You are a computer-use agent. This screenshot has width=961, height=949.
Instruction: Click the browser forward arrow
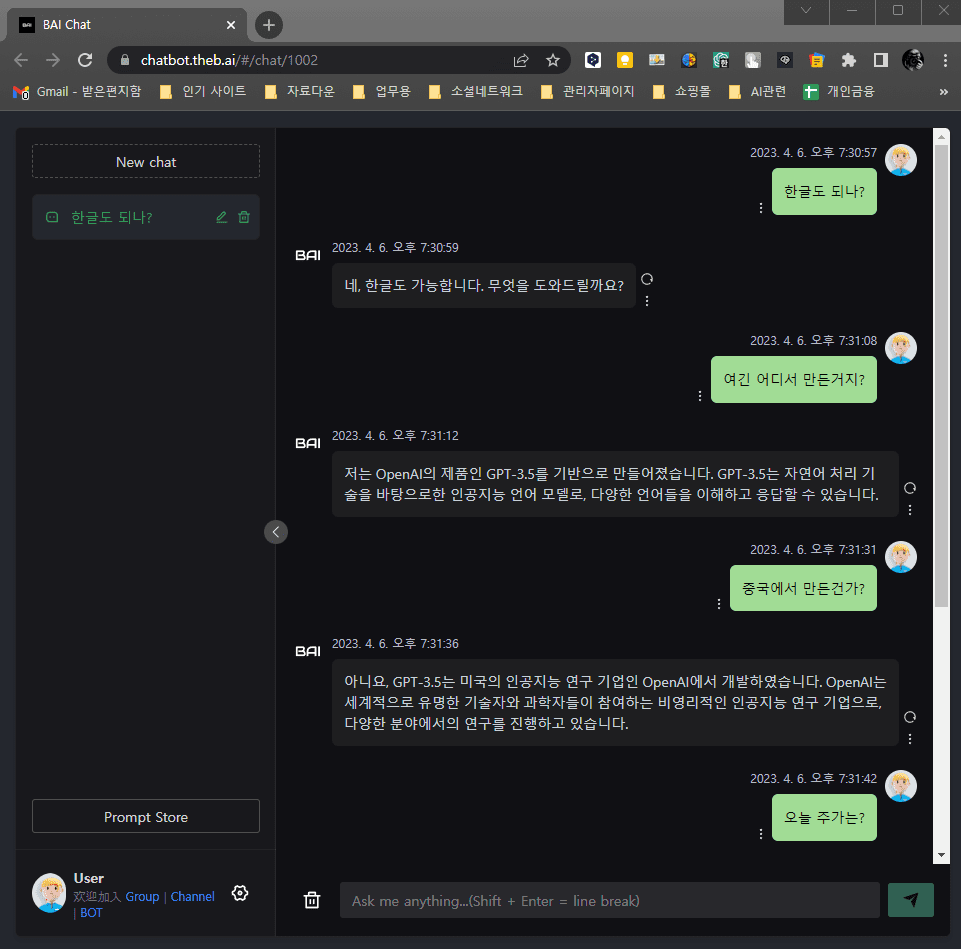tap(53, 60)
